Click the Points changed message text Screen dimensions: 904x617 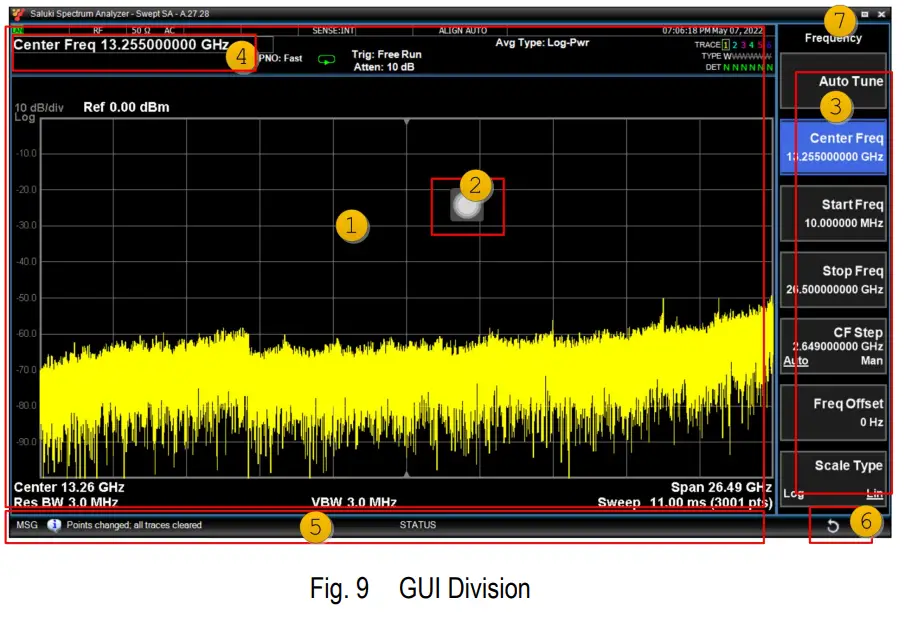(134, 525)
